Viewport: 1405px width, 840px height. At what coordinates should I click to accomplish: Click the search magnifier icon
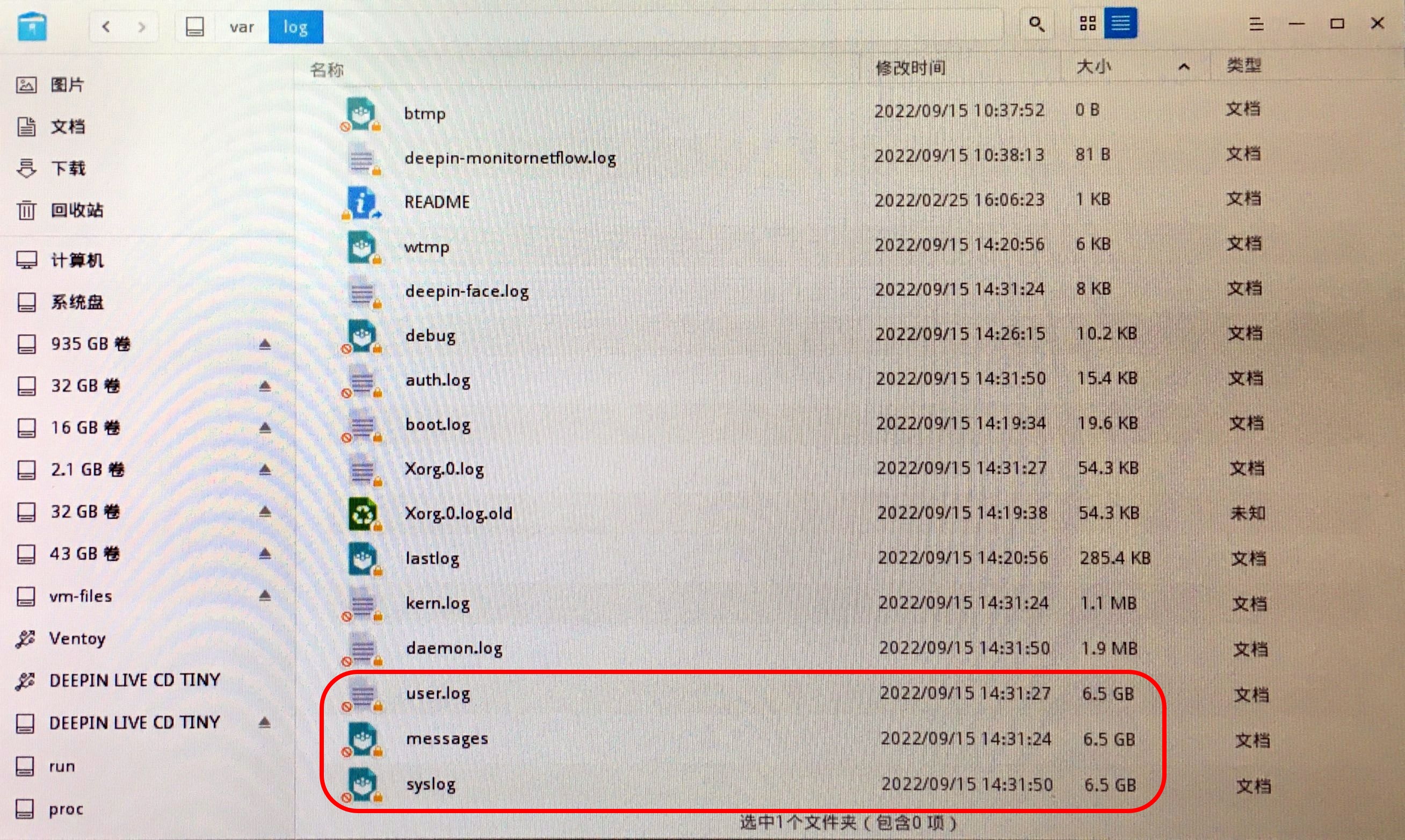(1036, 24)
